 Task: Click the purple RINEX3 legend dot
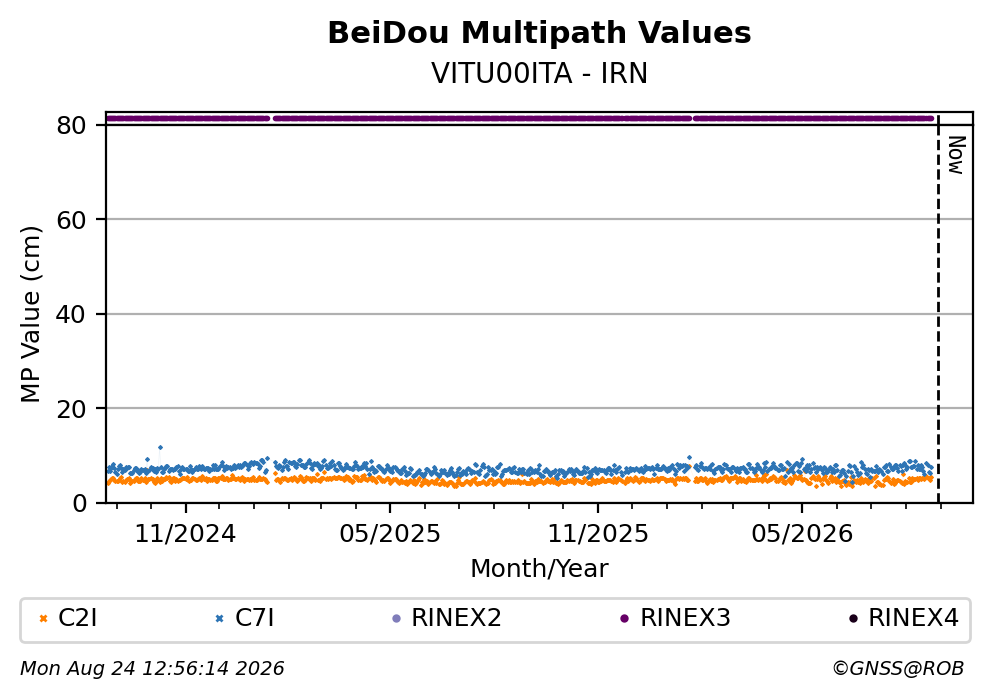pyautogui.click(x=624, y=619)
